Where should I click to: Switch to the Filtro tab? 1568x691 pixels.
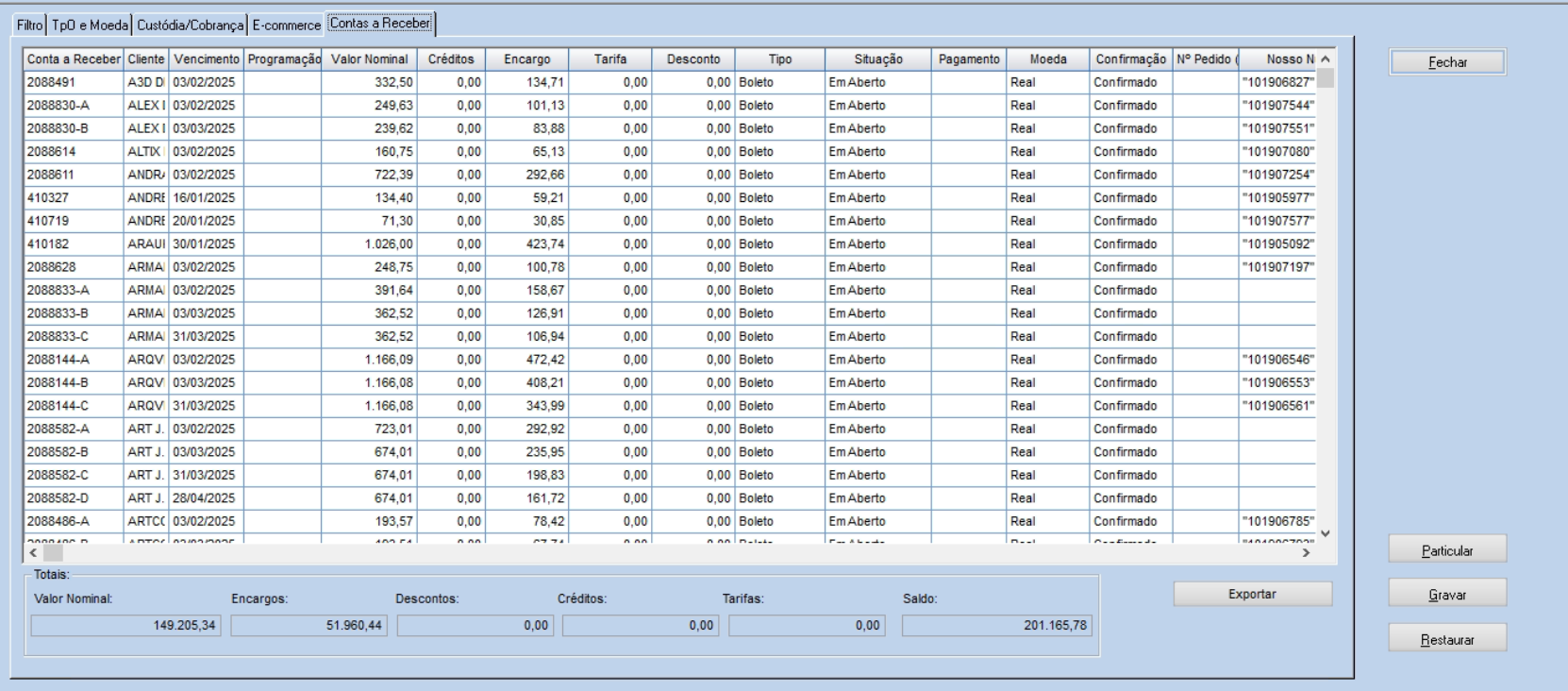30,25
